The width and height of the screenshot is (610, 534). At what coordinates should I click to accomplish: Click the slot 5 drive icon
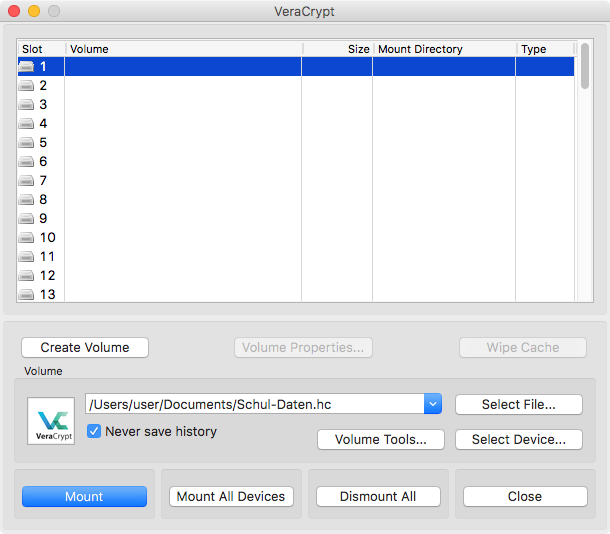coord(26,143)
